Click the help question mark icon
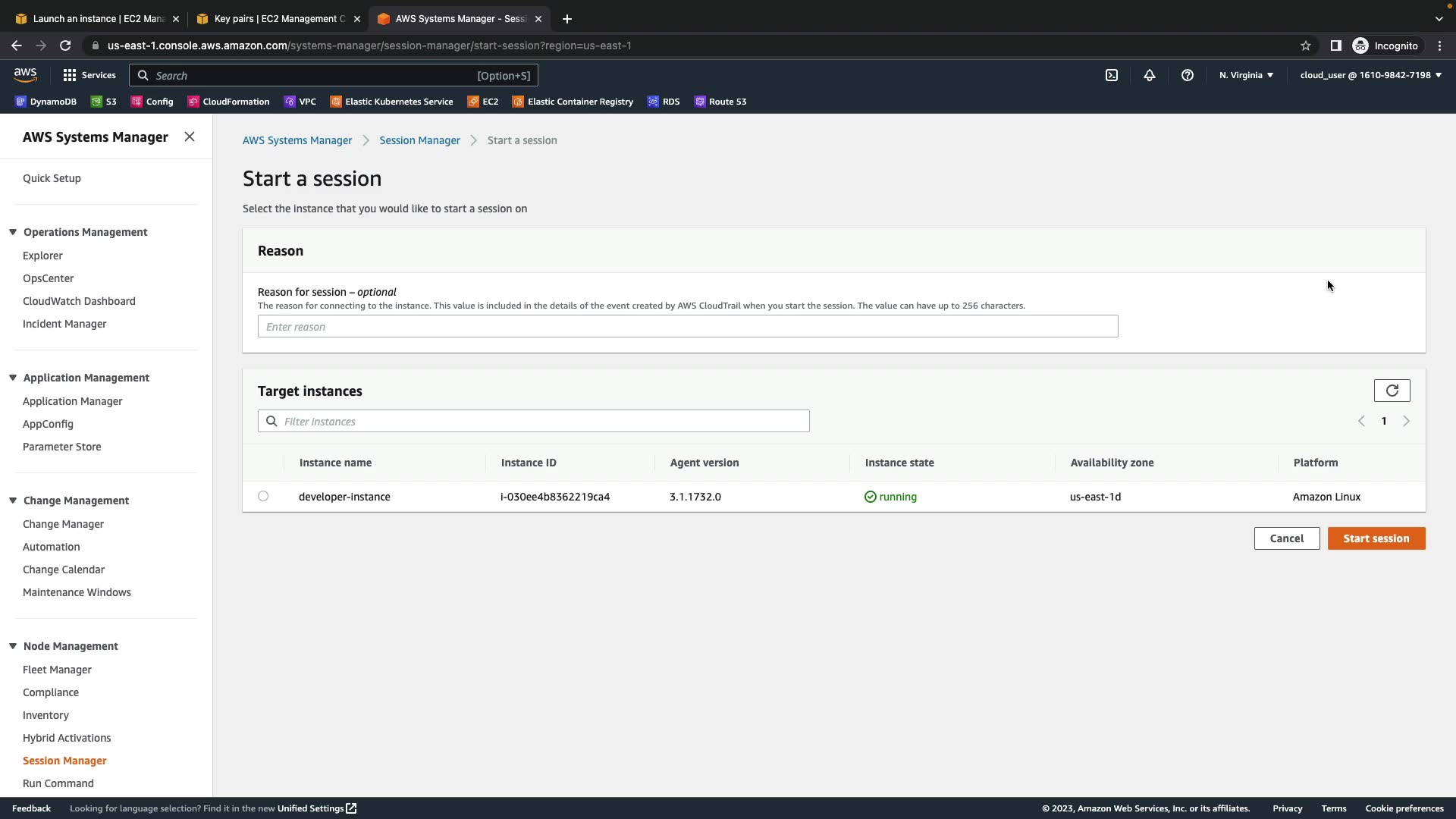The width and height of the screenshot is (1456, 819). (1188, 75)
